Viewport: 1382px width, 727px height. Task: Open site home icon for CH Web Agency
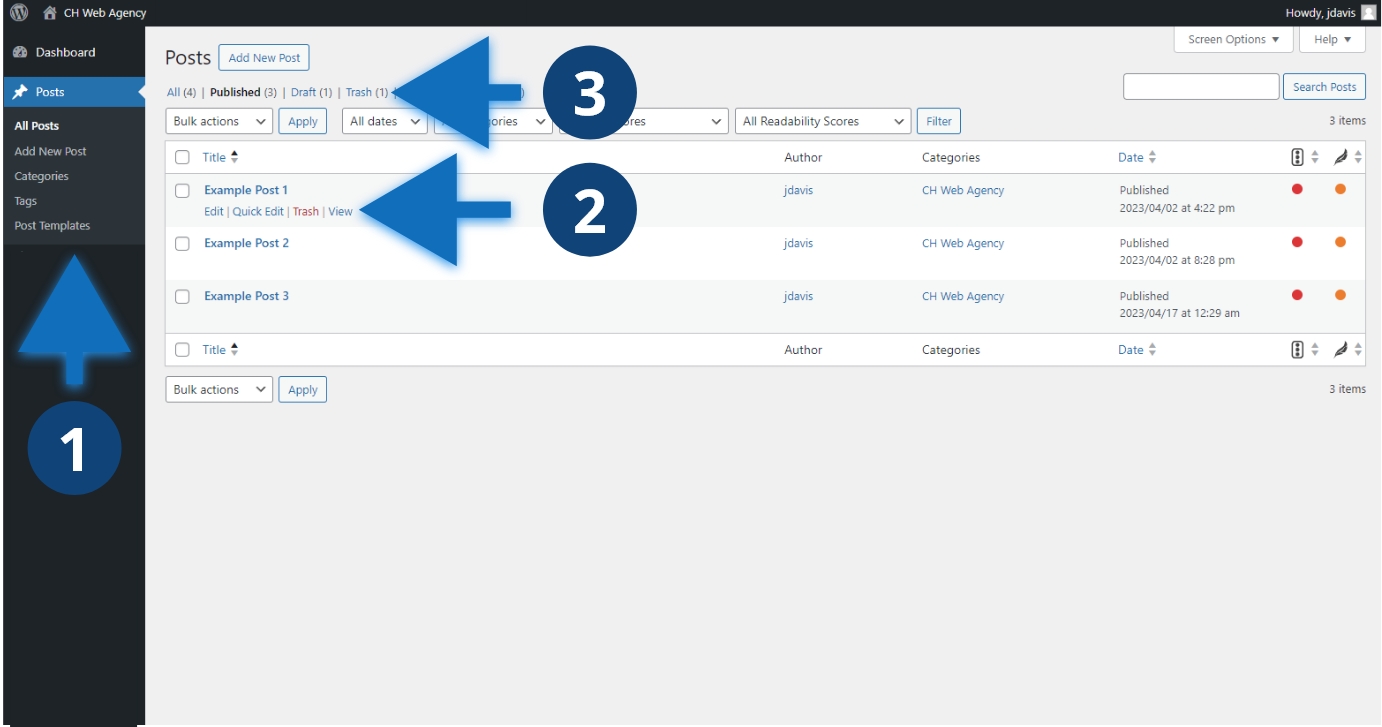point(50,13)
